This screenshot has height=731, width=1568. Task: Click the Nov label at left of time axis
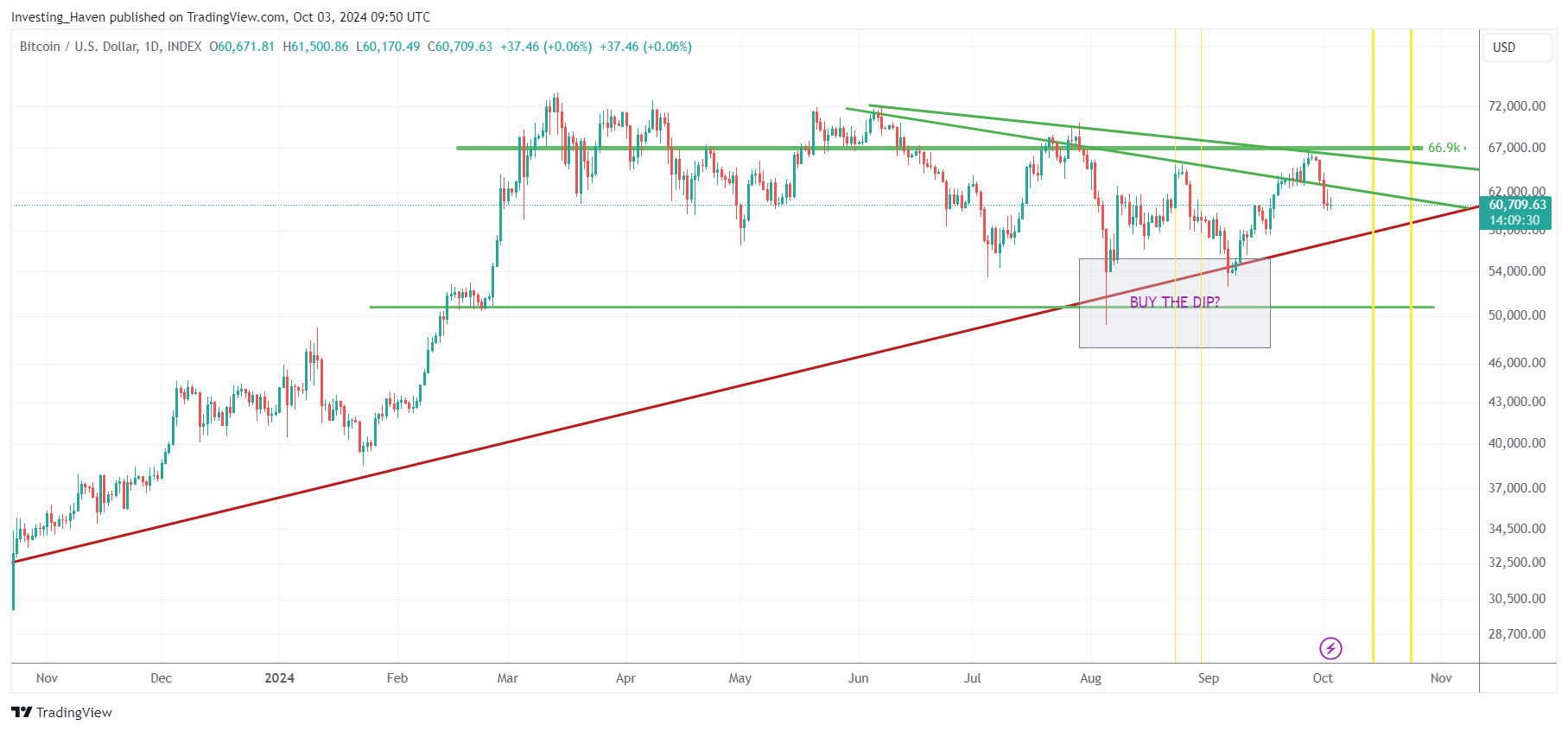point(47,678)
